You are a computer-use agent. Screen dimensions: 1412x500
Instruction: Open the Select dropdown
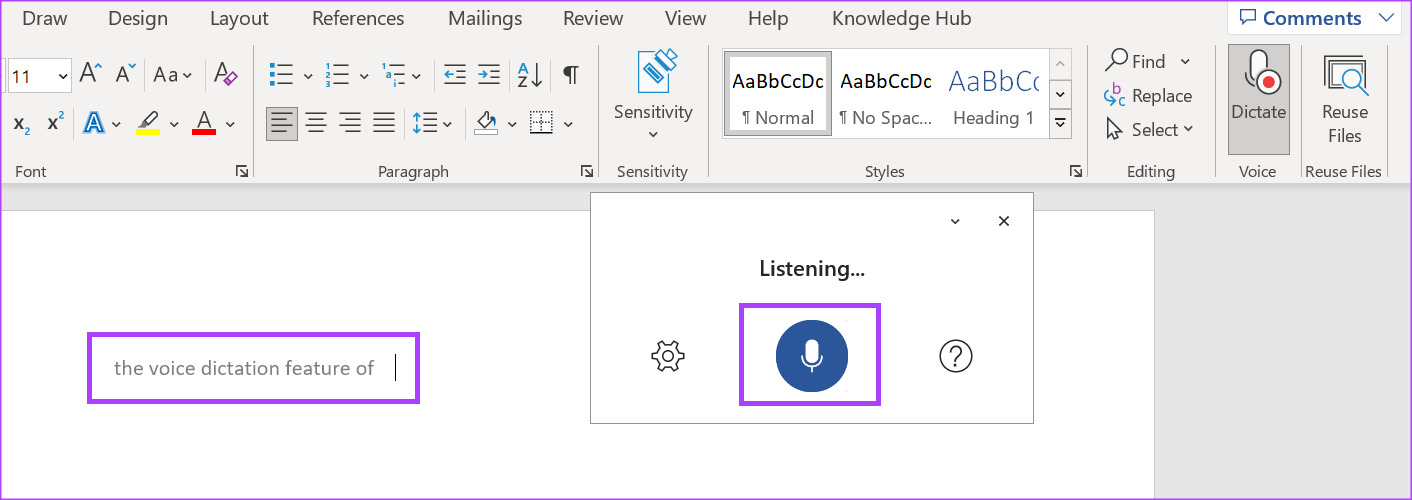(x=1150, y=129)
